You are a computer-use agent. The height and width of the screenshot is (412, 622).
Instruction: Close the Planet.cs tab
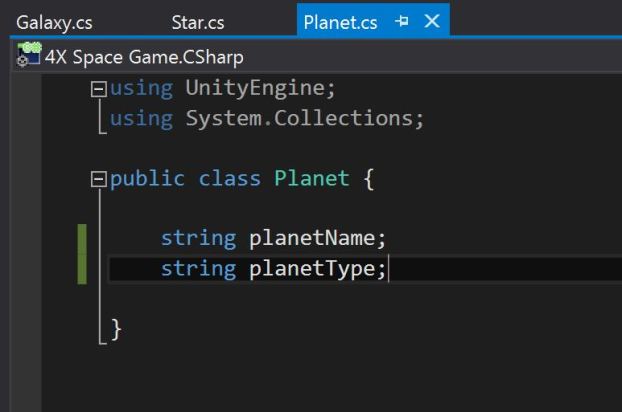(x=432, y=21)
